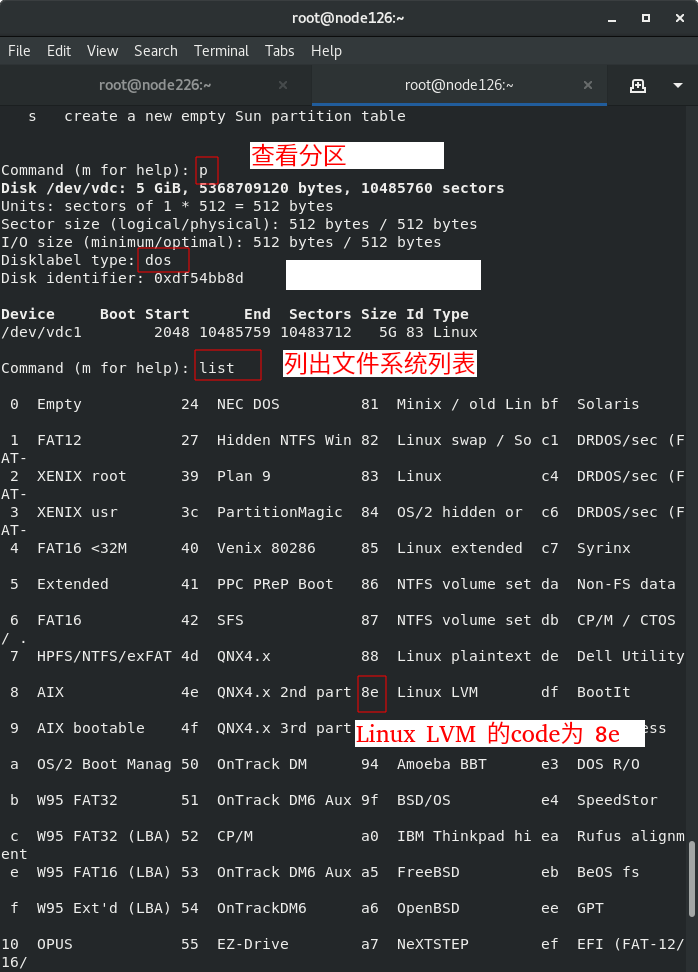Click the new tab icon button
The image size is (698, 972).
pyautogui.click(x=637, y=86)
